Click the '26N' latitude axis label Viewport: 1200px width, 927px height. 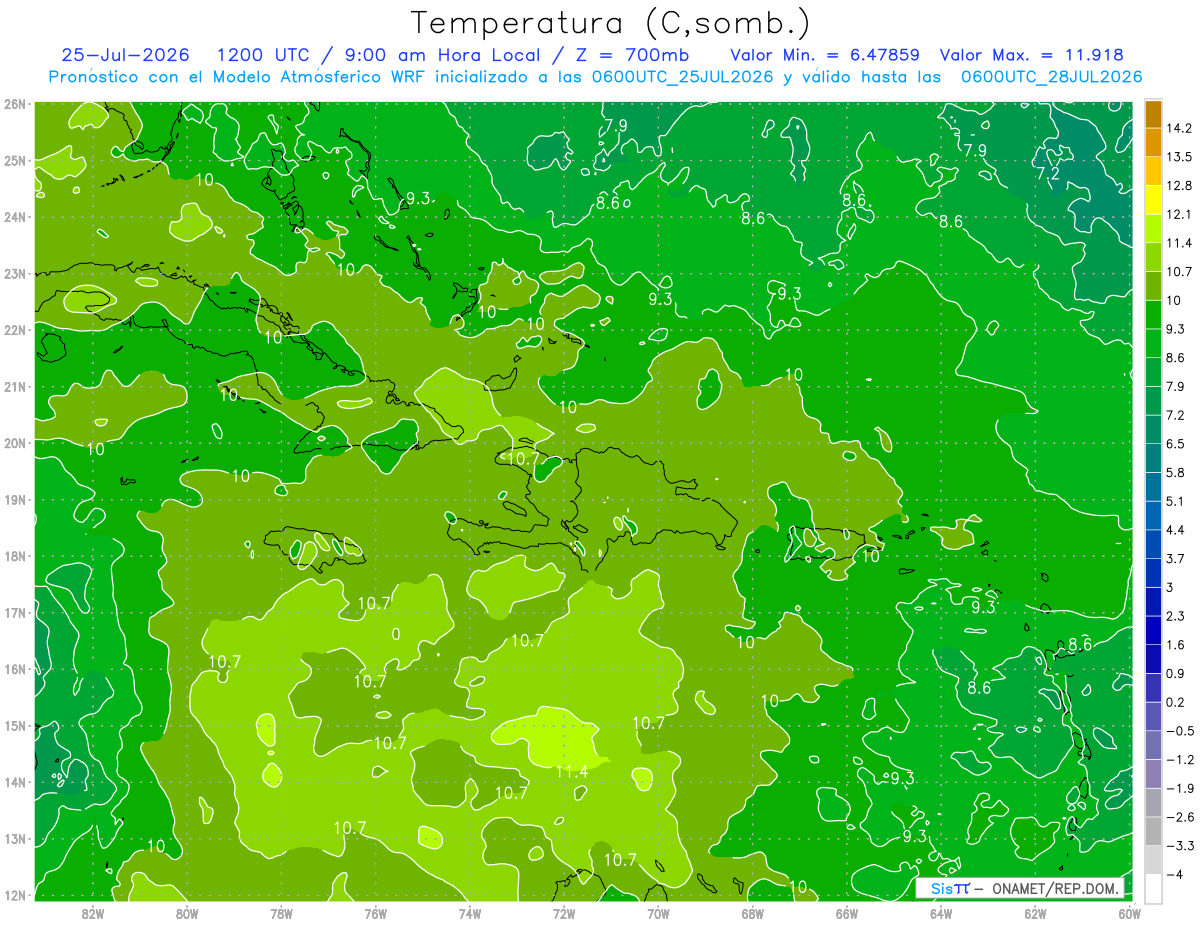(x=14, y=104)
